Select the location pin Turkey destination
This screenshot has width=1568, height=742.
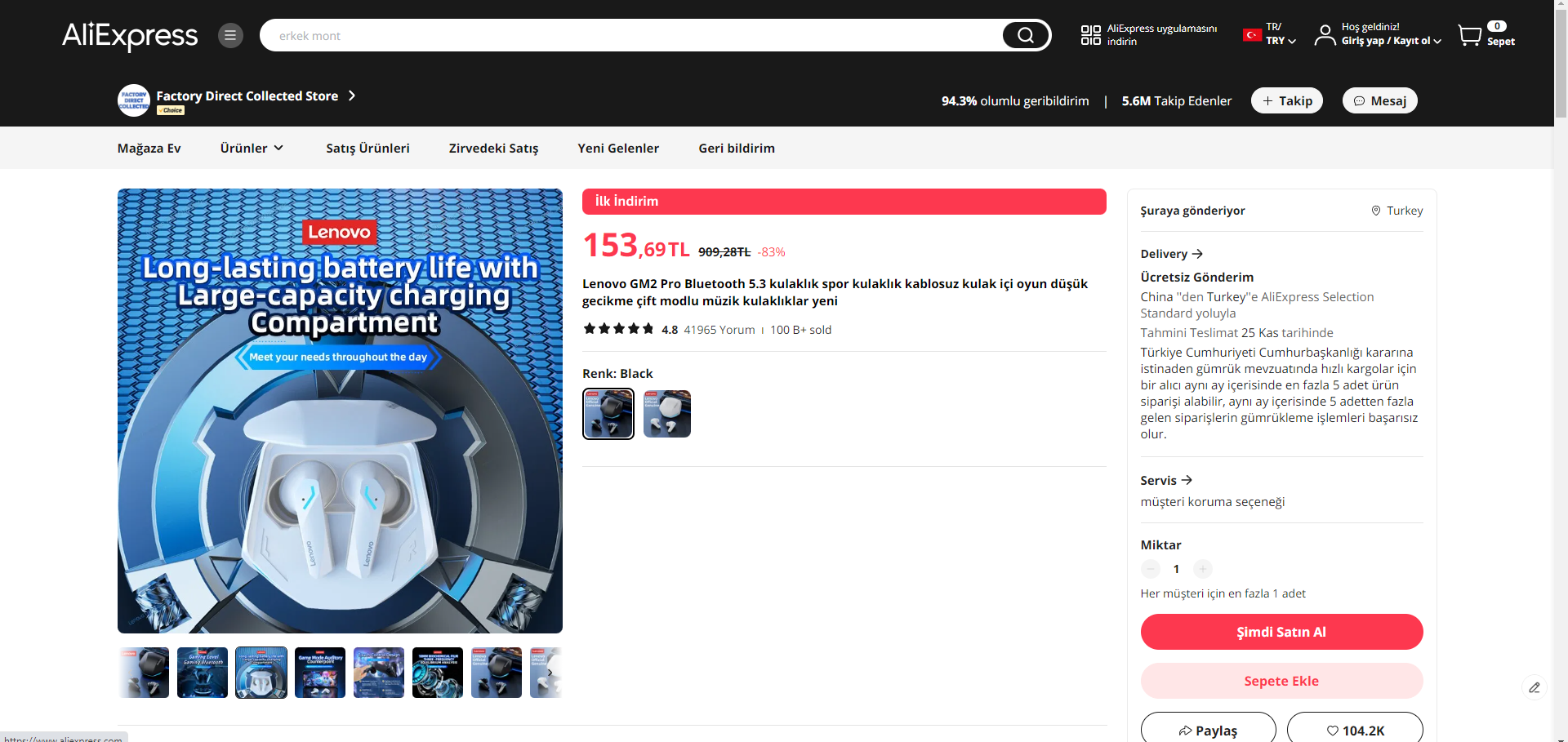[x=1396, y=211]
